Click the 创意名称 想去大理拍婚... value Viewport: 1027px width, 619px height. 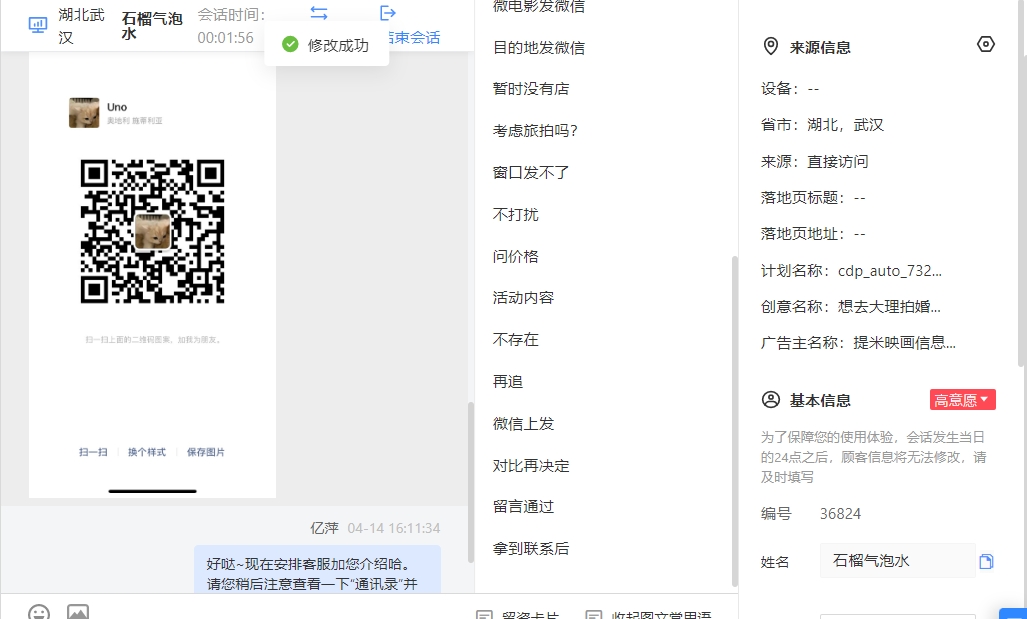[x=889, y=307]
